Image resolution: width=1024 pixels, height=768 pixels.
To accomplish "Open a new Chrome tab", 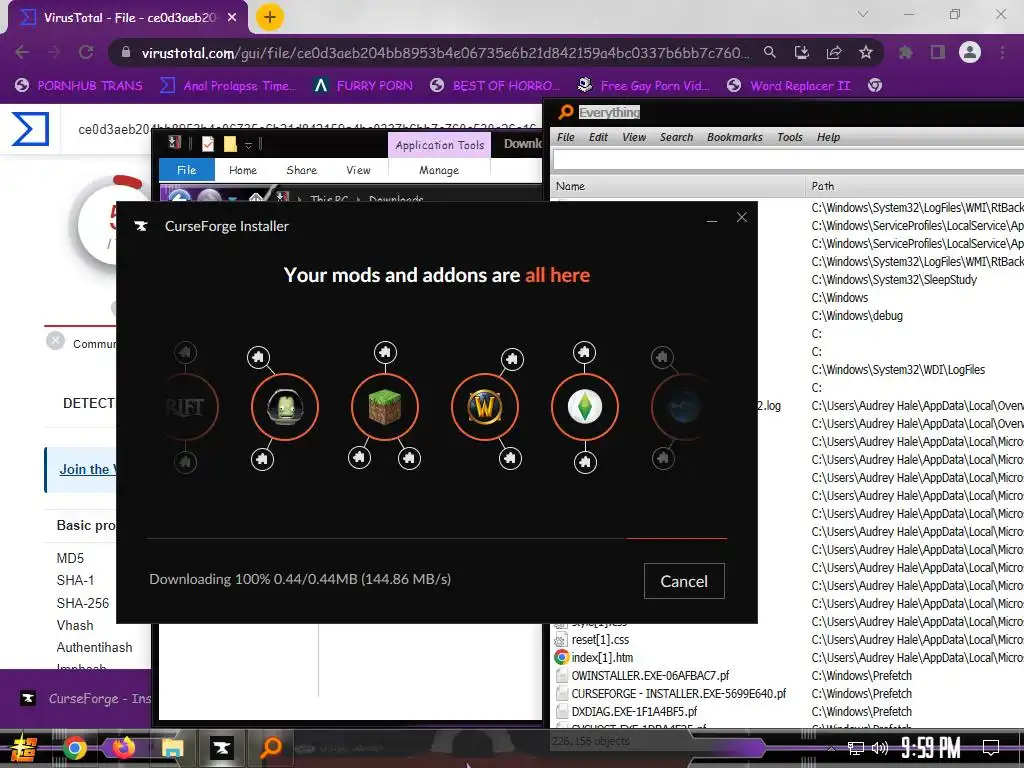I will coord(270,18).
